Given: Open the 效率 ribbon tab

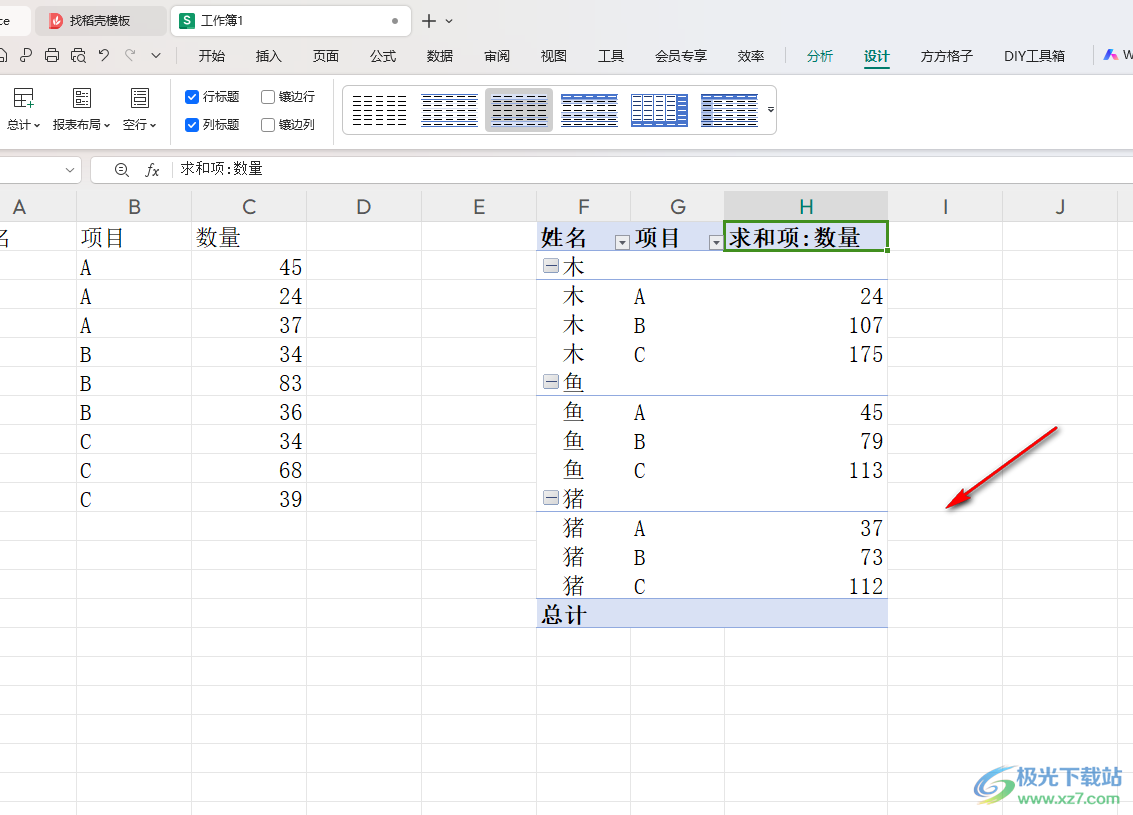Looking at the screenshot, I should point(751,56).
